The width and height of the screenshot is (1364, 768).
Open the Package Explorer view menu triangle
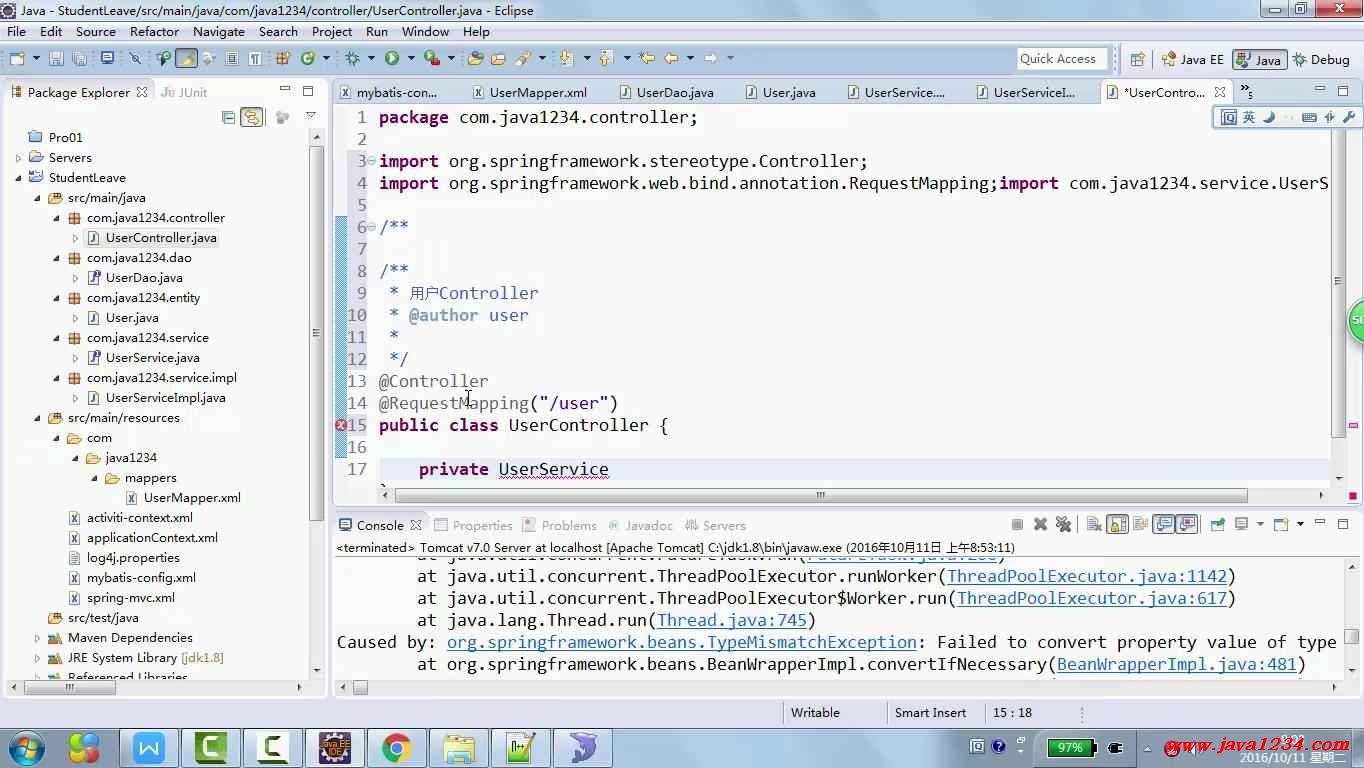pyautogui.click(x=311, y=116)
